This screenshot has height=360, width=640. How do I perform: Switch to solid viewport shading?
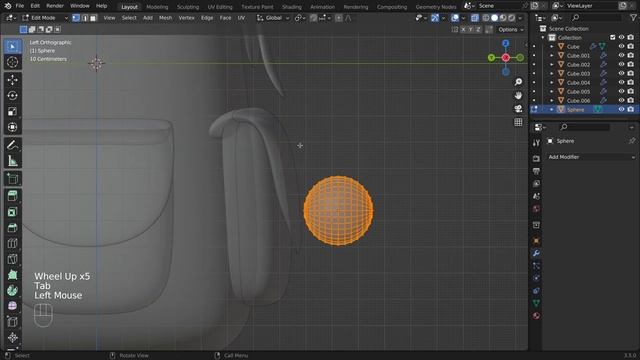494,18
